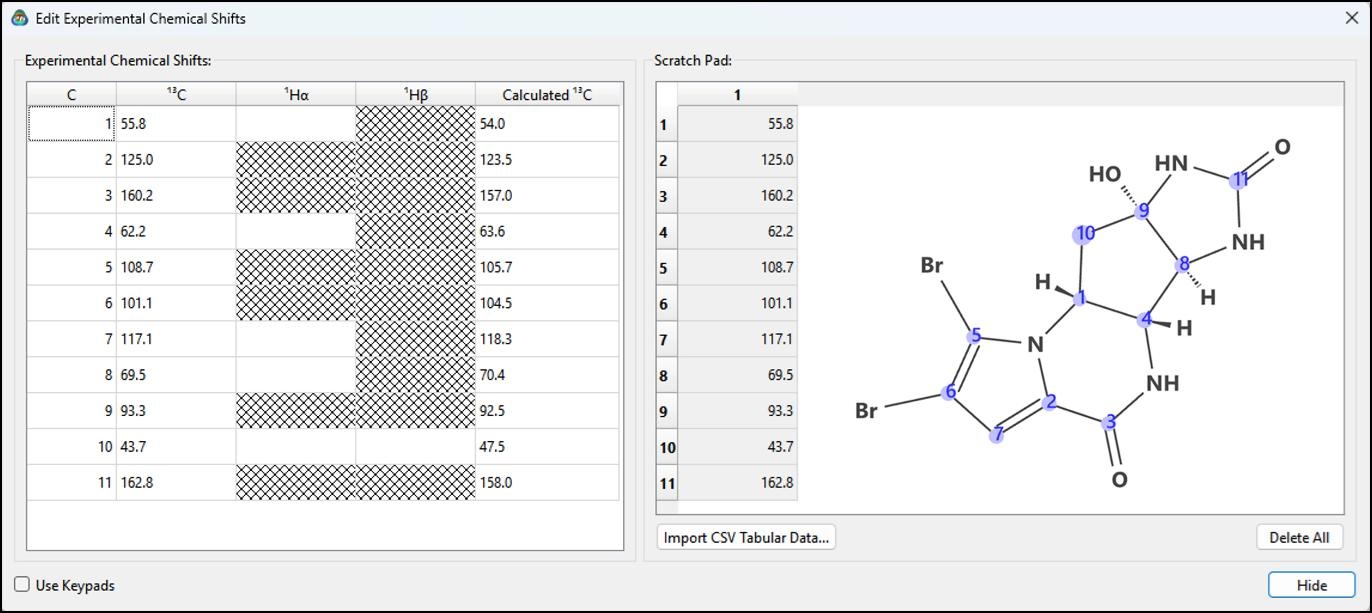Screen dimensions: 1372x613
Task: Select the row number 1 cell in C column
Action: pos(72,124)
